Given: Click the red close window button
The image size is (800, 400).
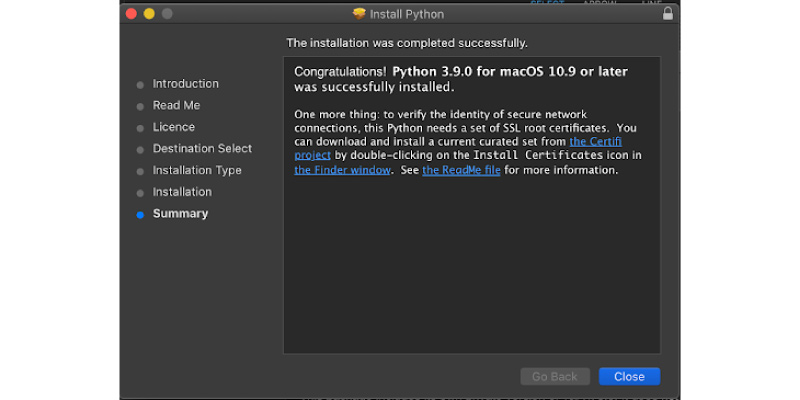Looking at the screenshot, I should pyautogui.click(x=131, y=14).
